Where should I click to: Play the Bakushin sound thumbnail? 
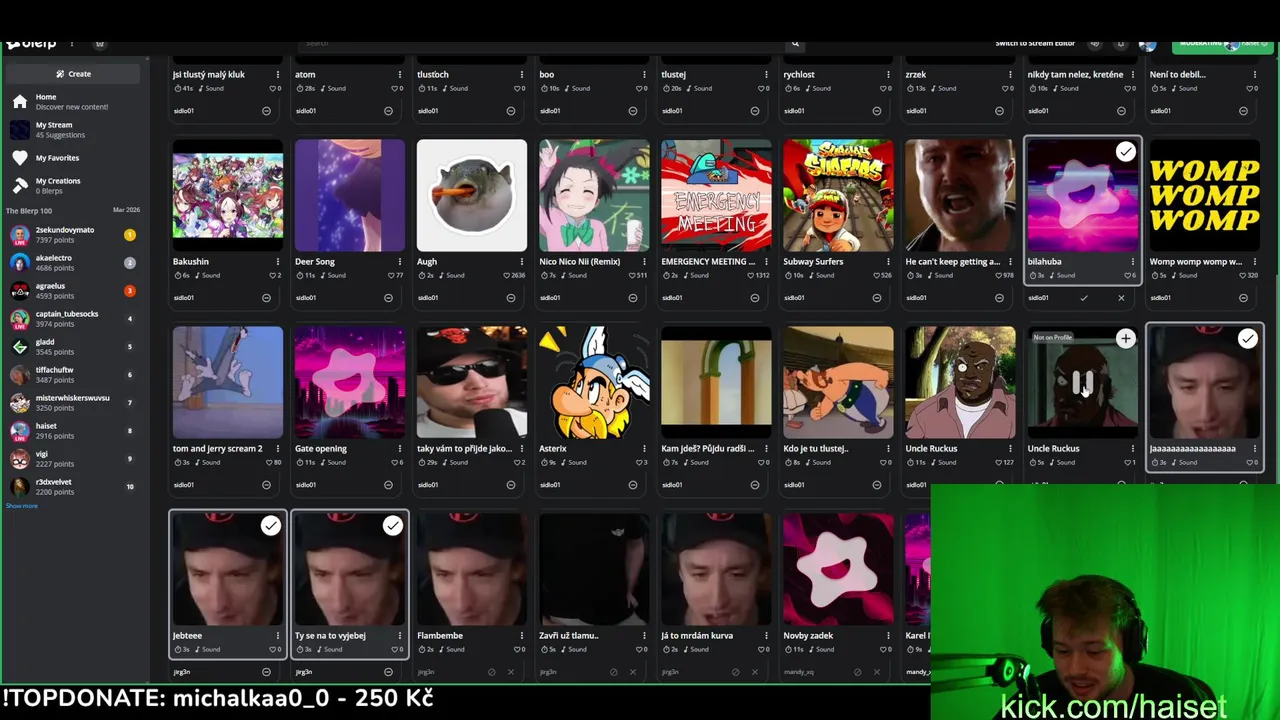228,195
